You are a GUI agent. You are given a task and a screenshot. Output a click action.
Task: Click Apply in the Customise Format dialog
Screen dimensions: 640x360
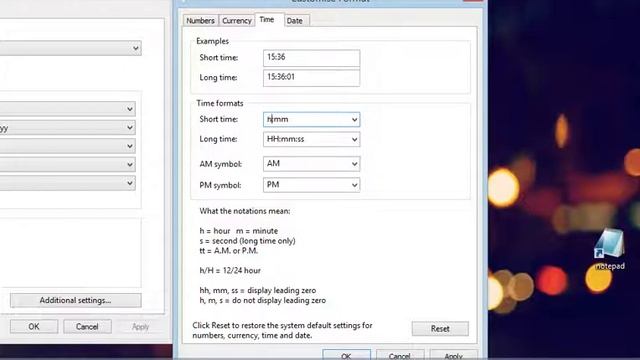pos(453,355)
